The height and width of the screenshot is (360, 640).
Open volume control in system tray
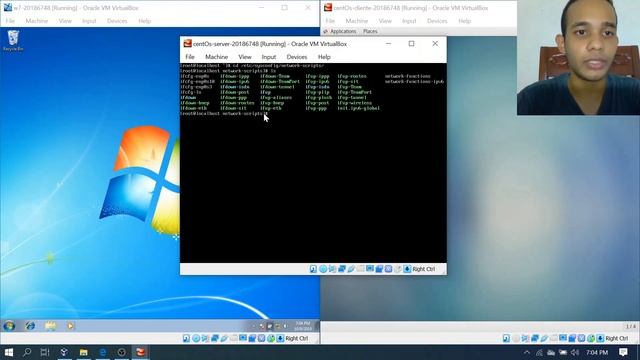575,352
